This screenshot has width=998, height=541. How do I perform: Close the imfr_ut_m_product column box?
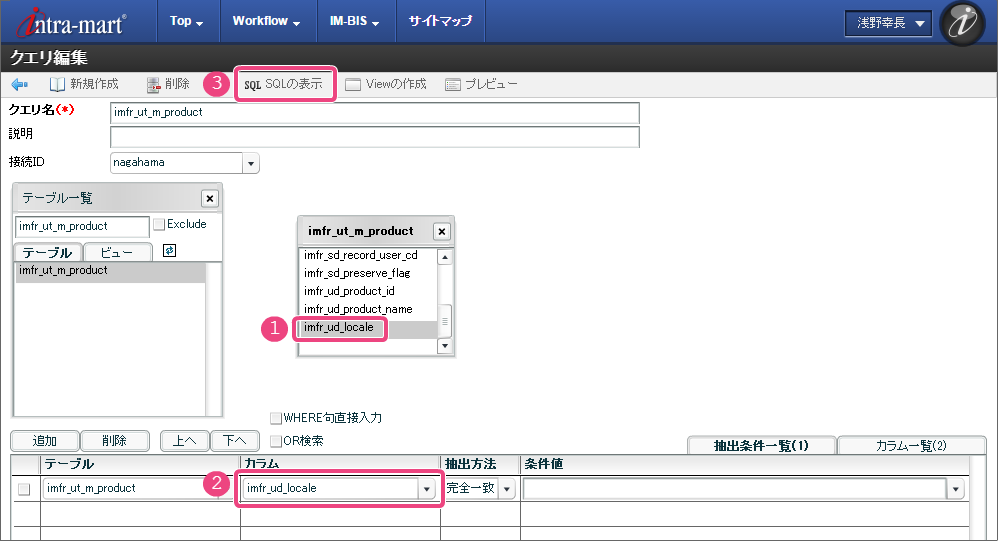pyautogui.click(x=442, y=232)
